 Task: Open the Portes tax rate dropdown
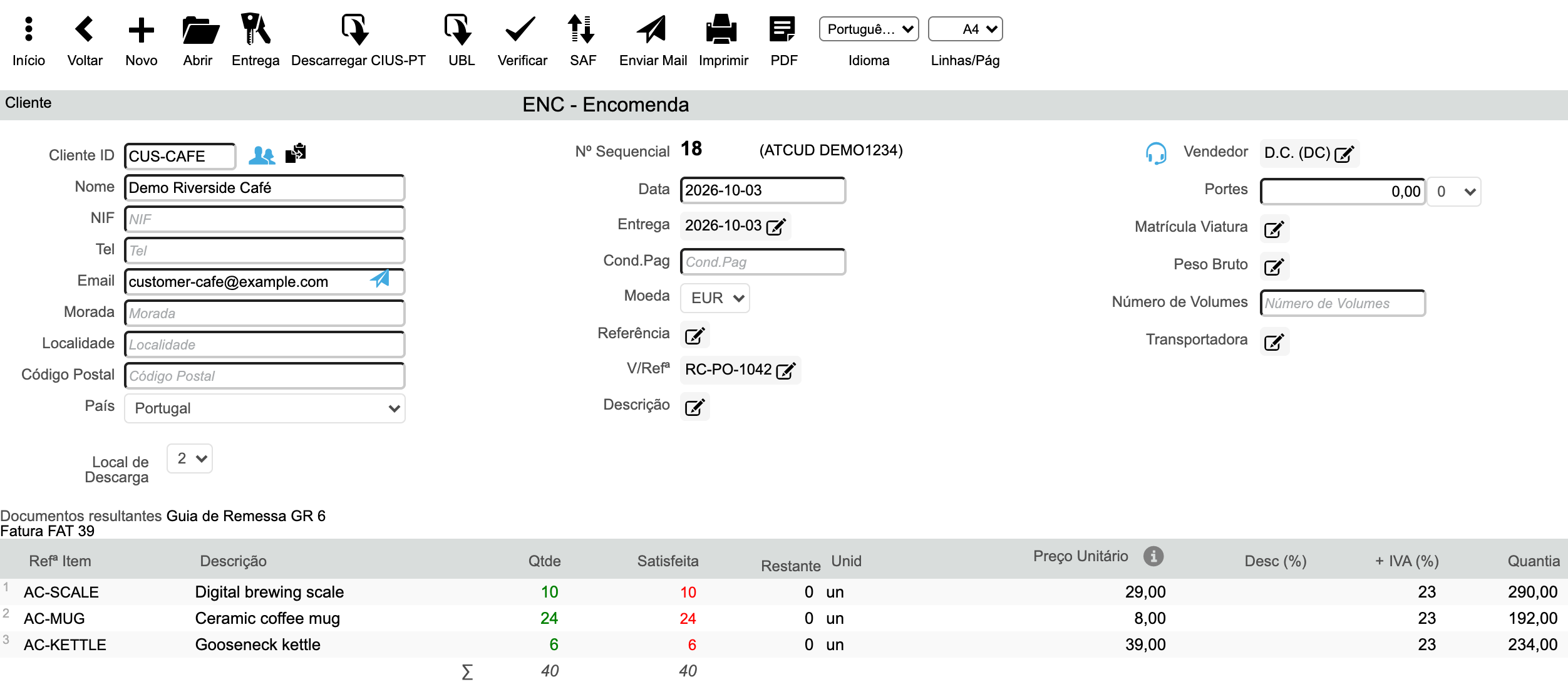point(1454,192)
